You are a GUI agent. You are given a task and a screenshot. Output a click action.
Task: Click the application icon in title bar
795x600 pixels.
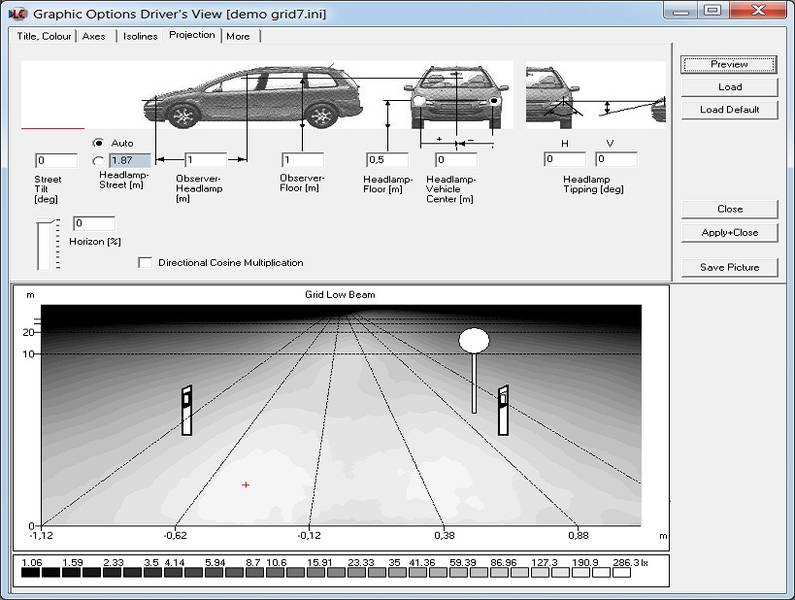(x=16, y=13)
